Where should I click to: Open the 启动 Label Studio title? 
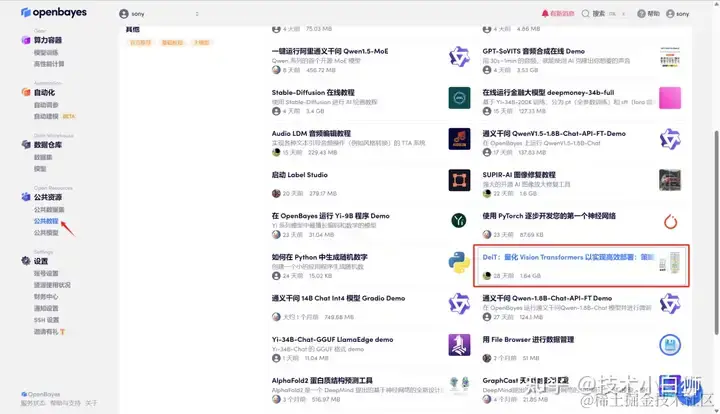point(299,175)
